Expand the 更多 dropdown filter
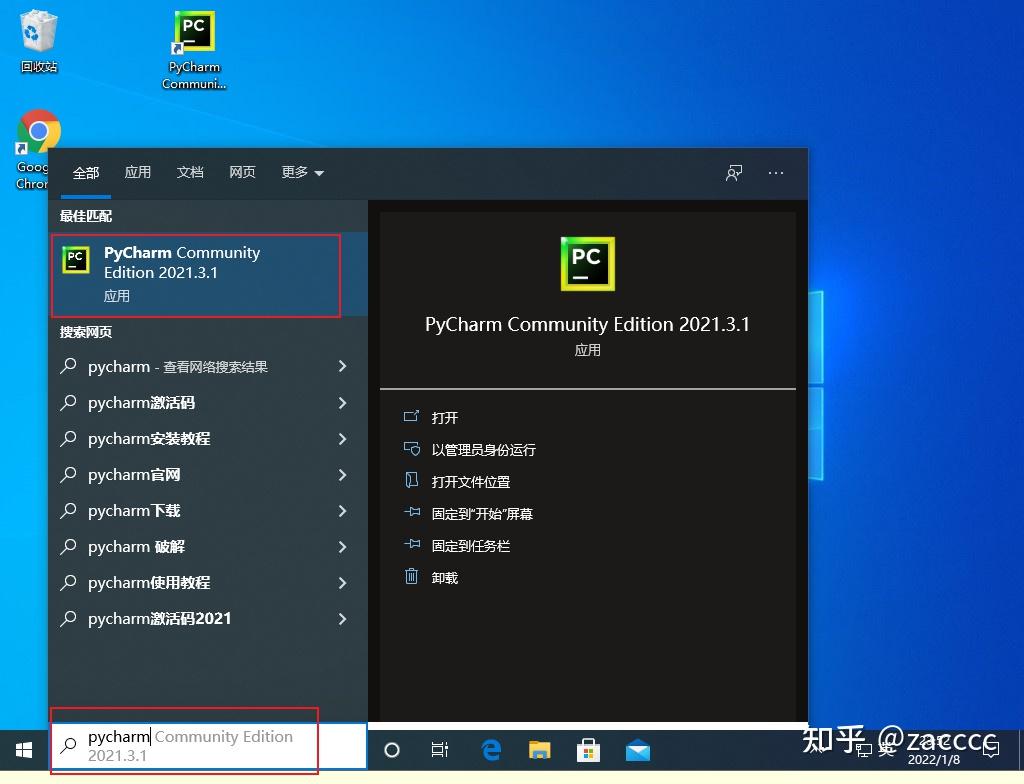The width and height of the screenshot is (1024, 784). (302, 172)
